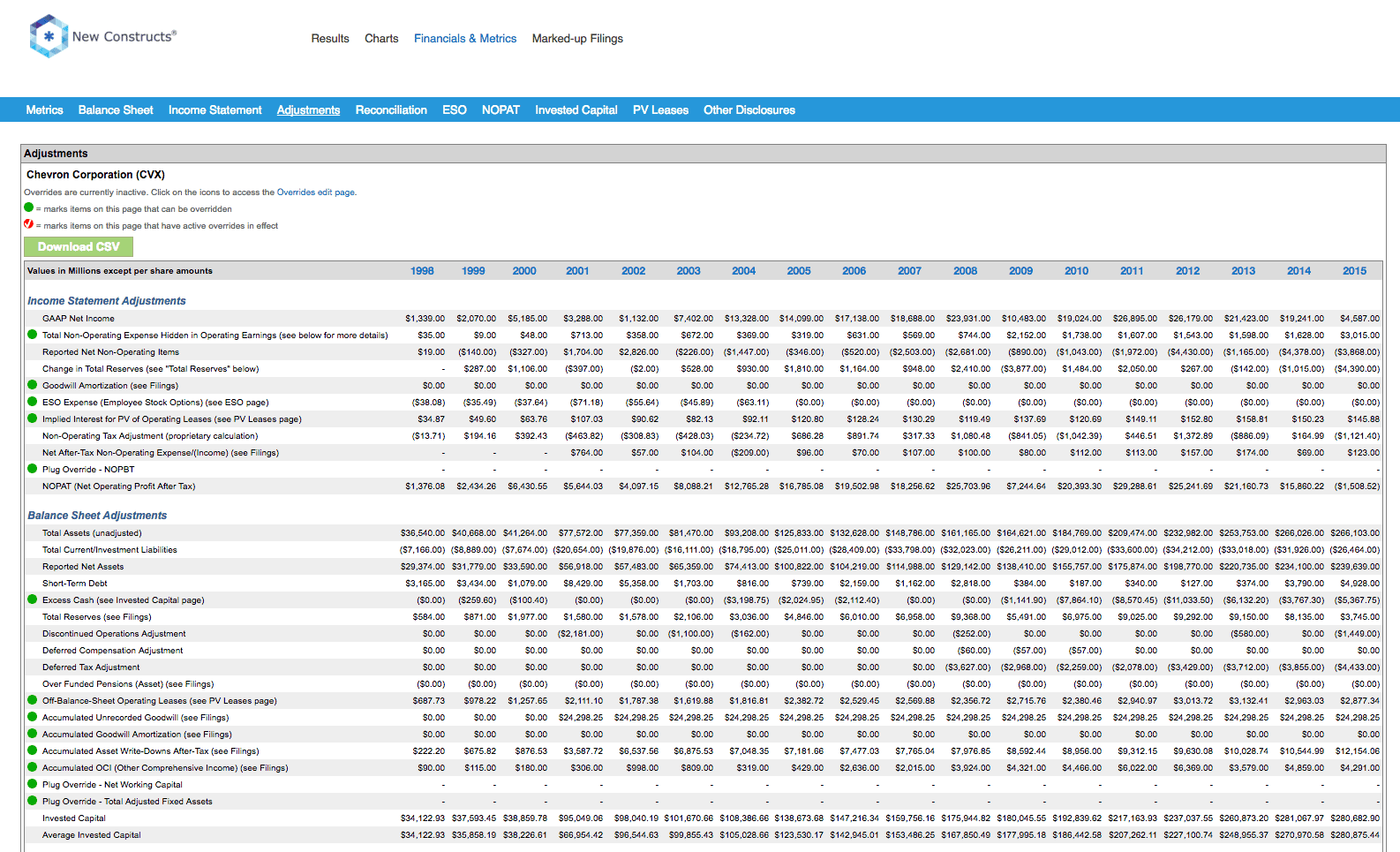This screenshot has height=852, width=1400.
Task: Click the 1998 year column header
Action: 422,271
